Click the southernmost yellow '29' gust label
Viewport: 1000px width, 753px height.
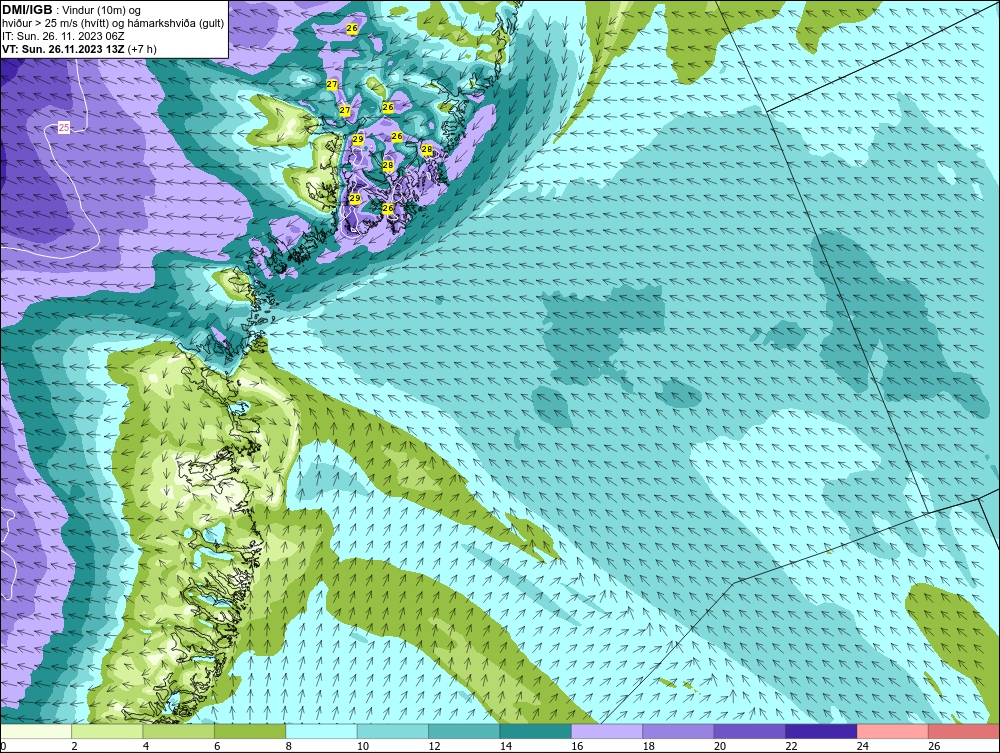tap(355, 198)
